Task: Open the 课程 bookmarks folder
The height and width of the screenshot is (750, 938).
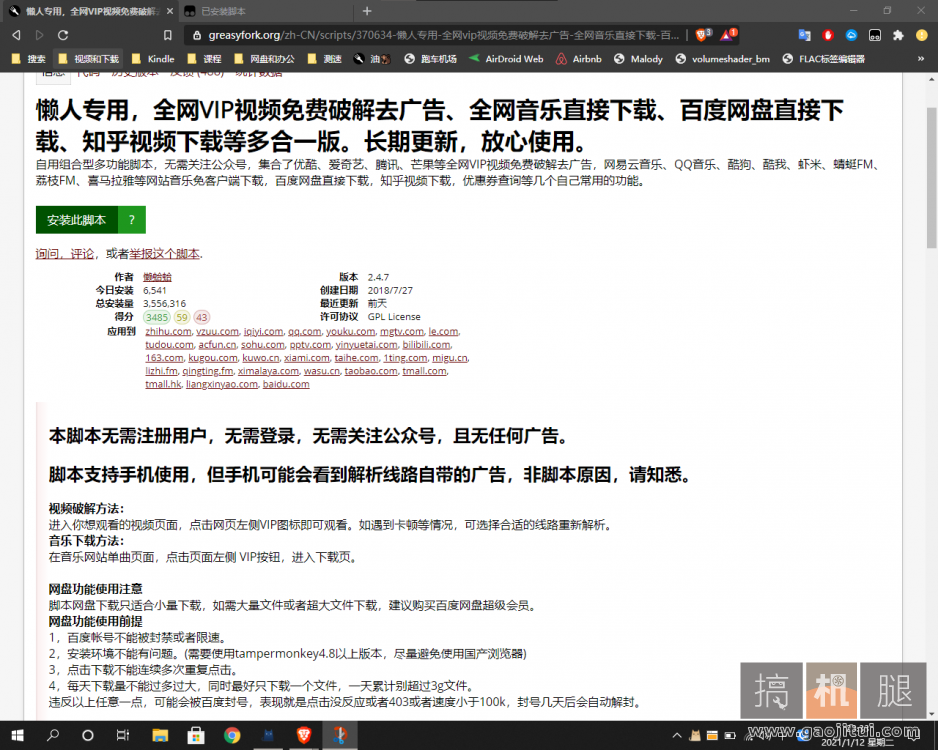Action: click(204, 59)
